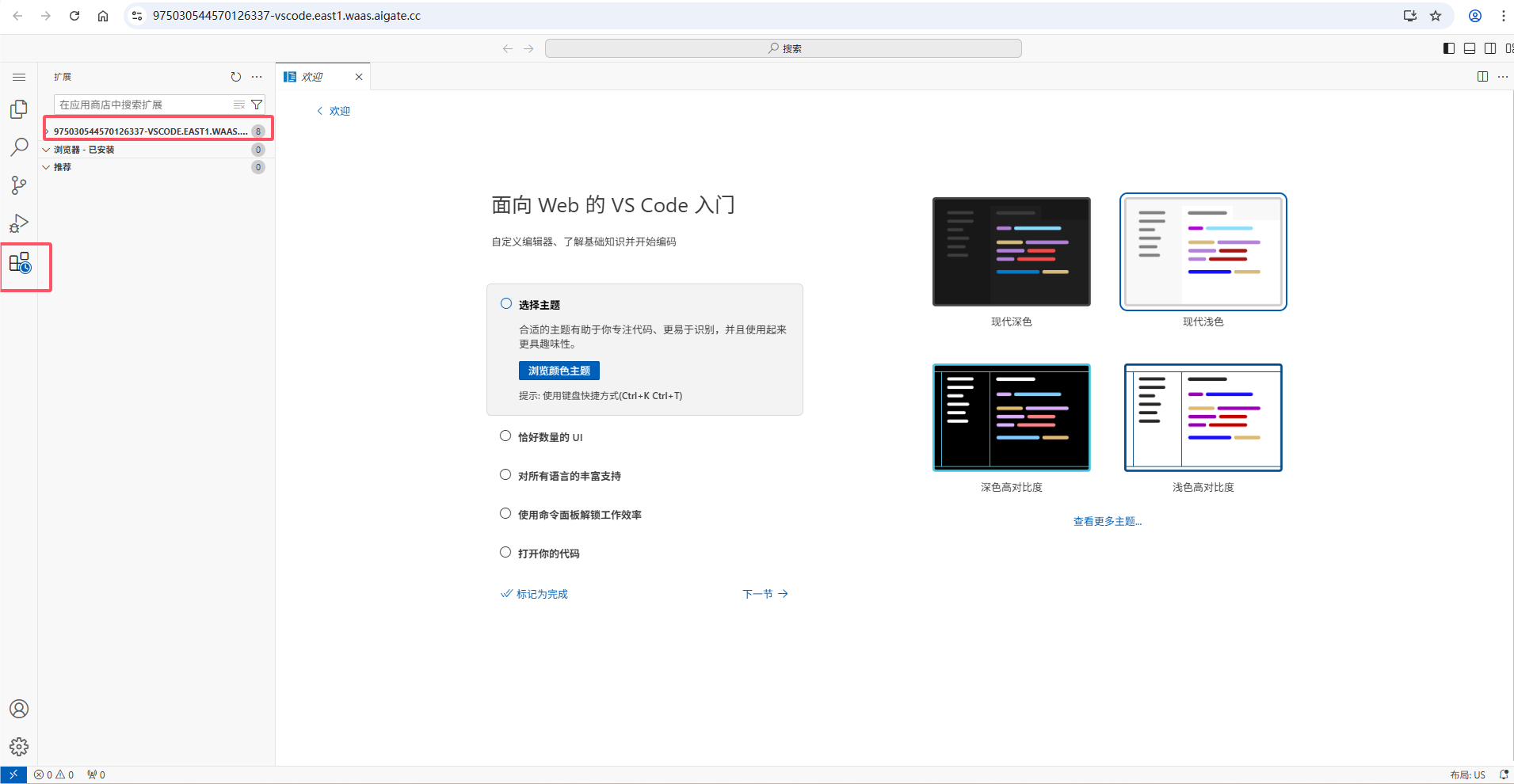Screen dimensions: 1514x784
Task: Open the Explorer view in the sidebar
Action: coord(18,108)
